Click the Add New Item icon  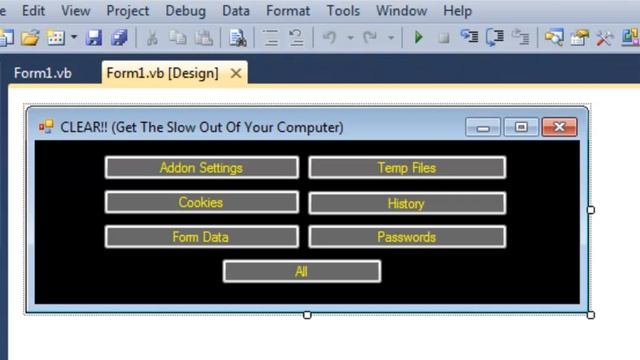[56, 38]
